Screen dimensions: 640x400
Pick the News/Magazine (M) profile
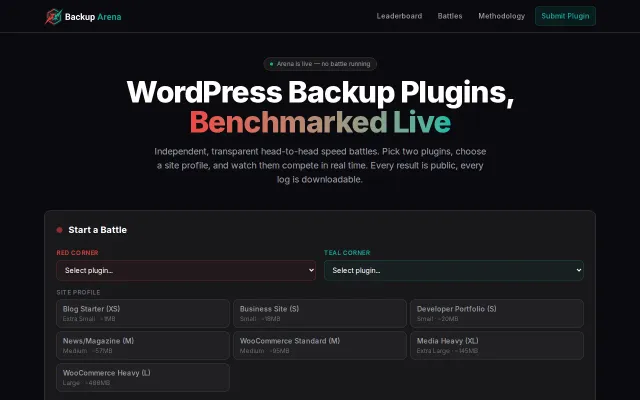click(143, 345)
